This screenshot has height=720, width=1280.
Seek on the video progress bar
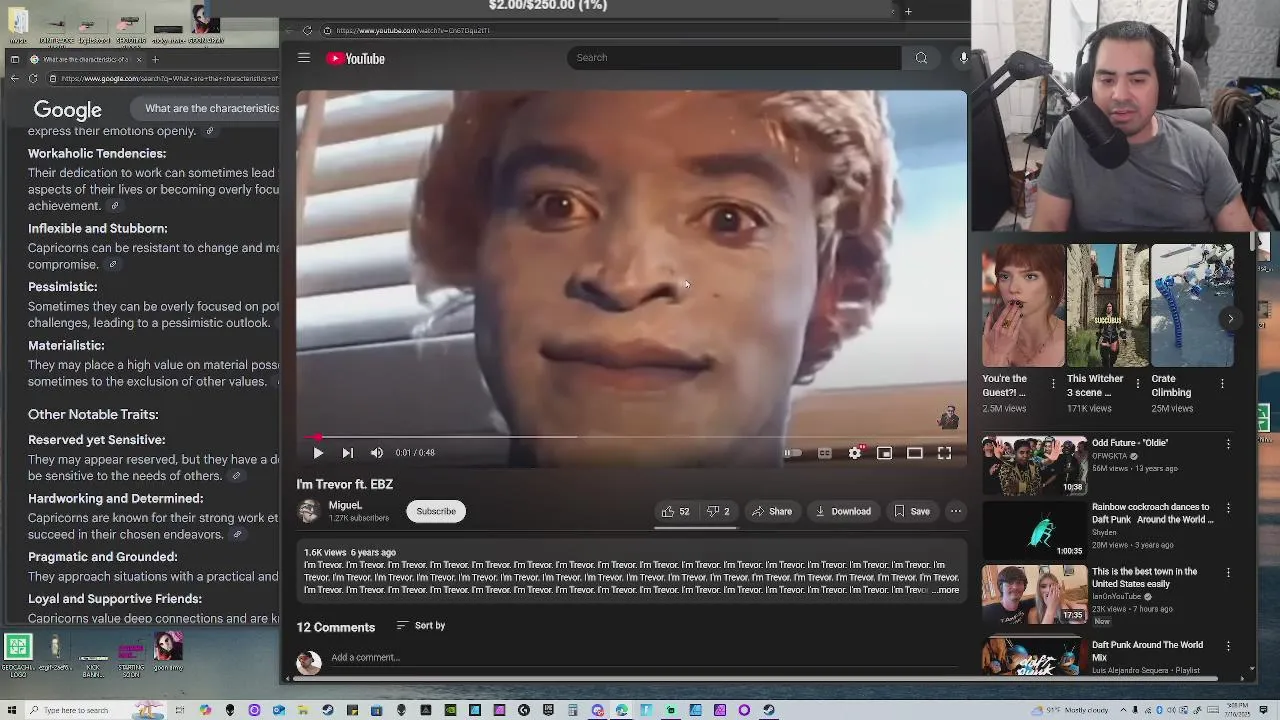[x=632, y=437]
